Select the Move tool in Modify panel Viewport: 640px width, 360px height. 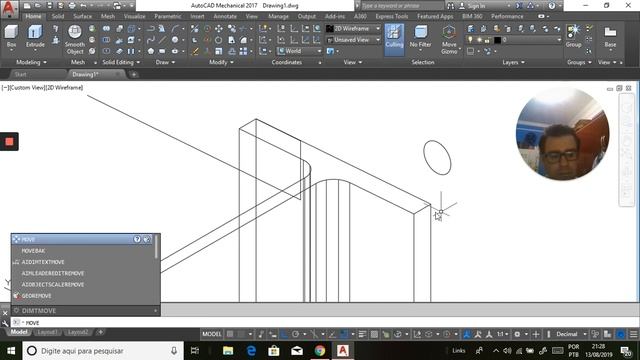(x=219, y=29)
